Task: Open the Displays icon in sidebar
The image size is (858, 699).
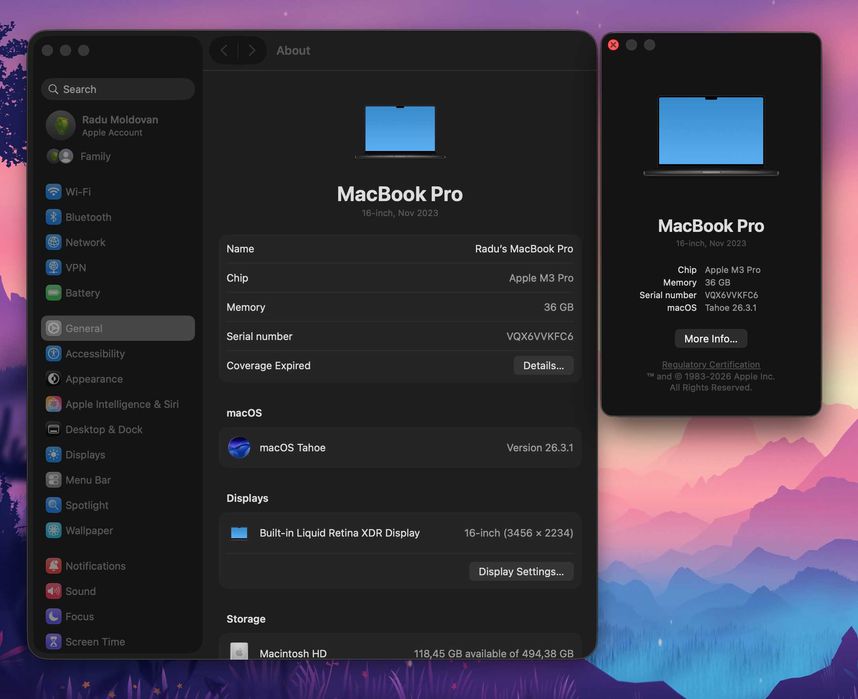Action: click(53, 454)
